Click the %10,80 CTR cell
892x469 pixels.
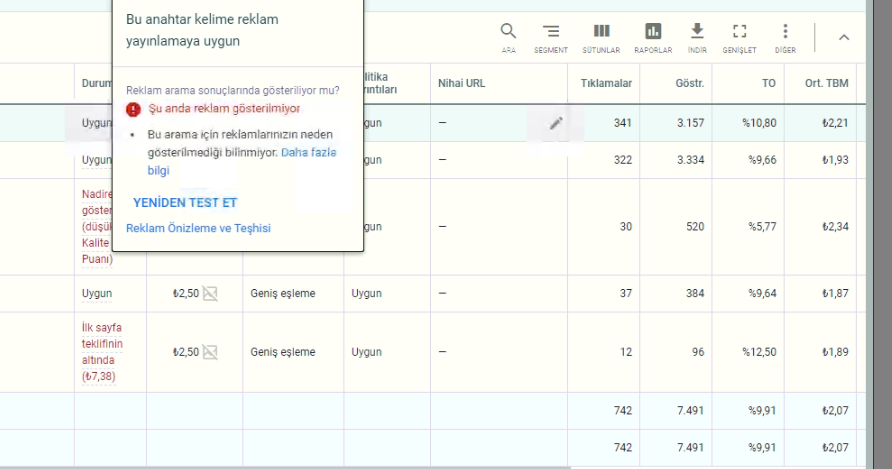pyautogui.click(x=759, y=123)
